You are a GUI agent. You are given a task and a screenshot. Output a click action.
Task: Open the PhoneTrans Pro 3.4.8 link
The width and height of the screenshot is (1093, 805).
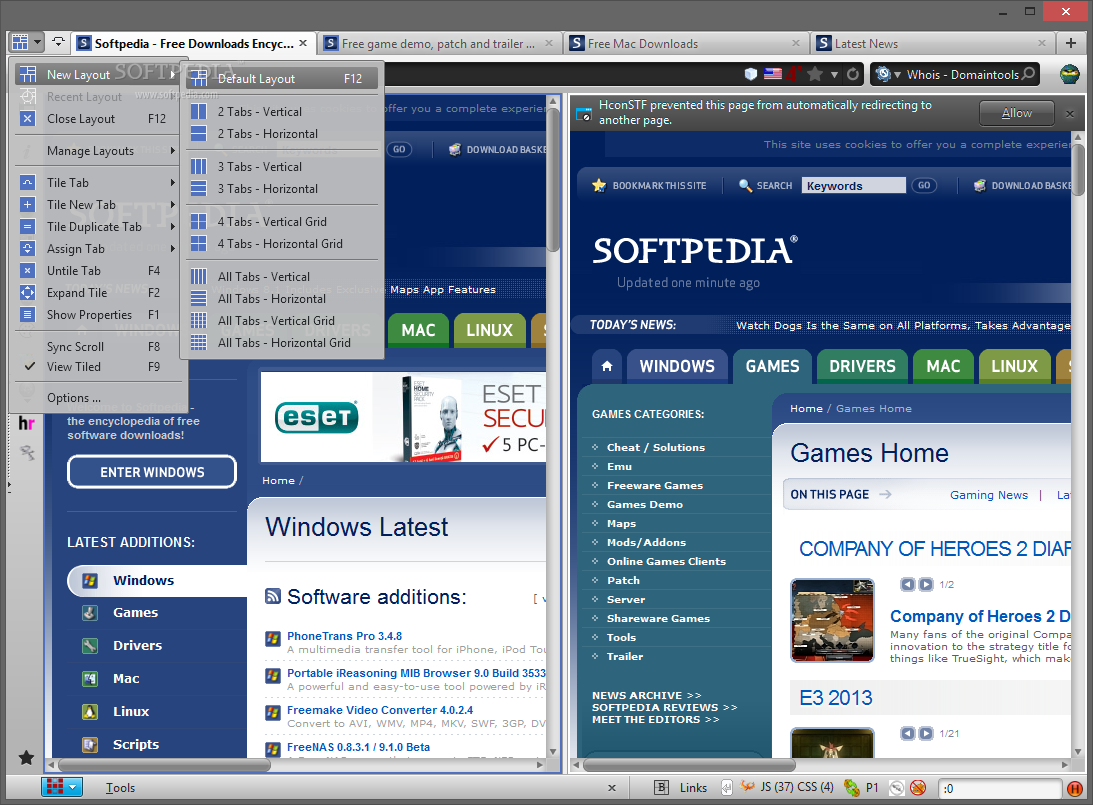pos(344,636)
